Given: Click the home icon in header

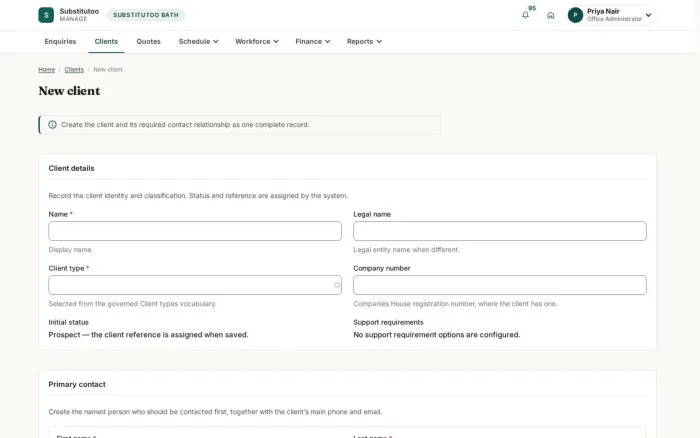Looking at the screenshot, I should [550, 15].
